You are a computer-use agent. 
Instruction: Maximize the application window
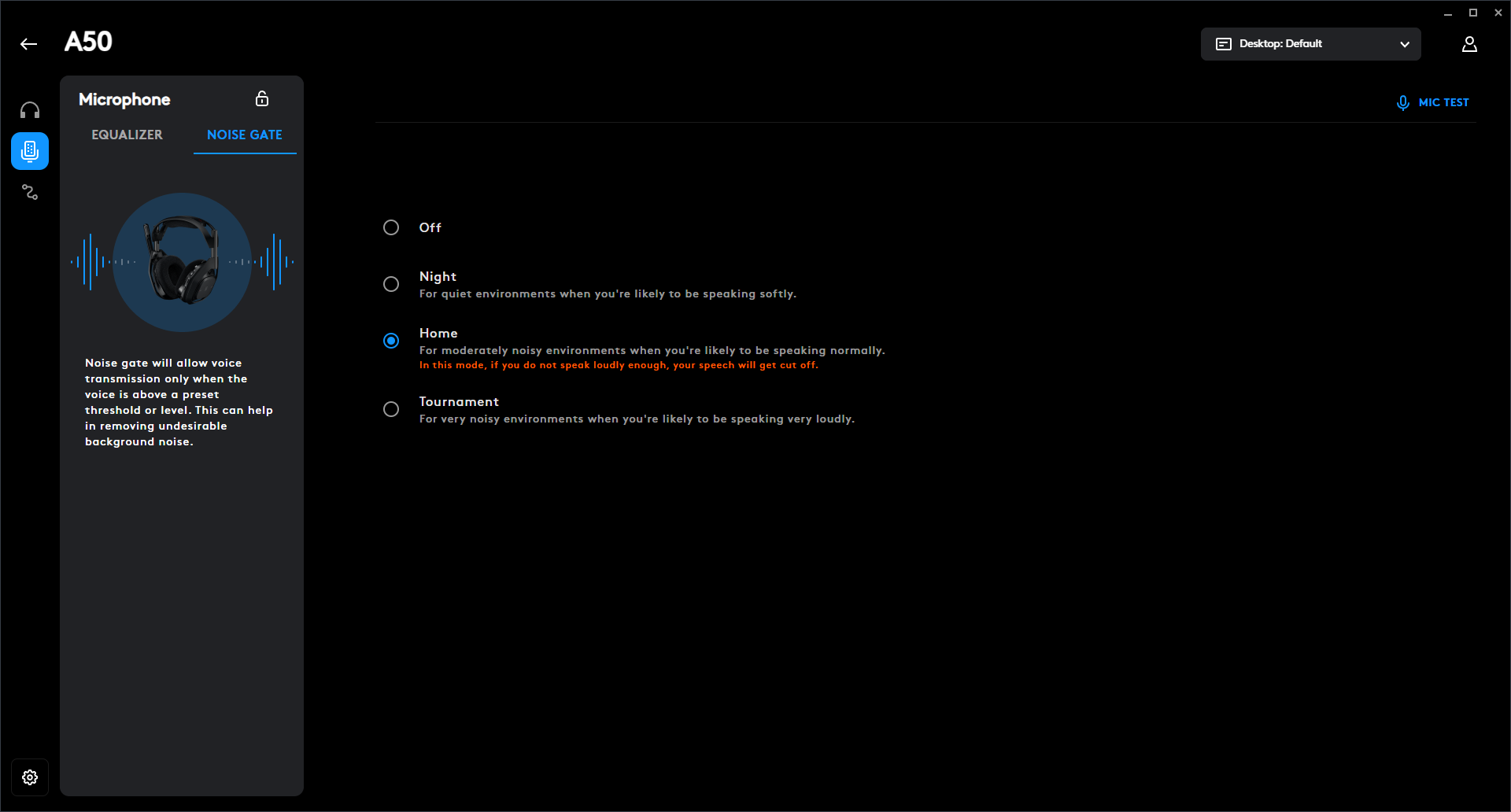point(1473,13)
